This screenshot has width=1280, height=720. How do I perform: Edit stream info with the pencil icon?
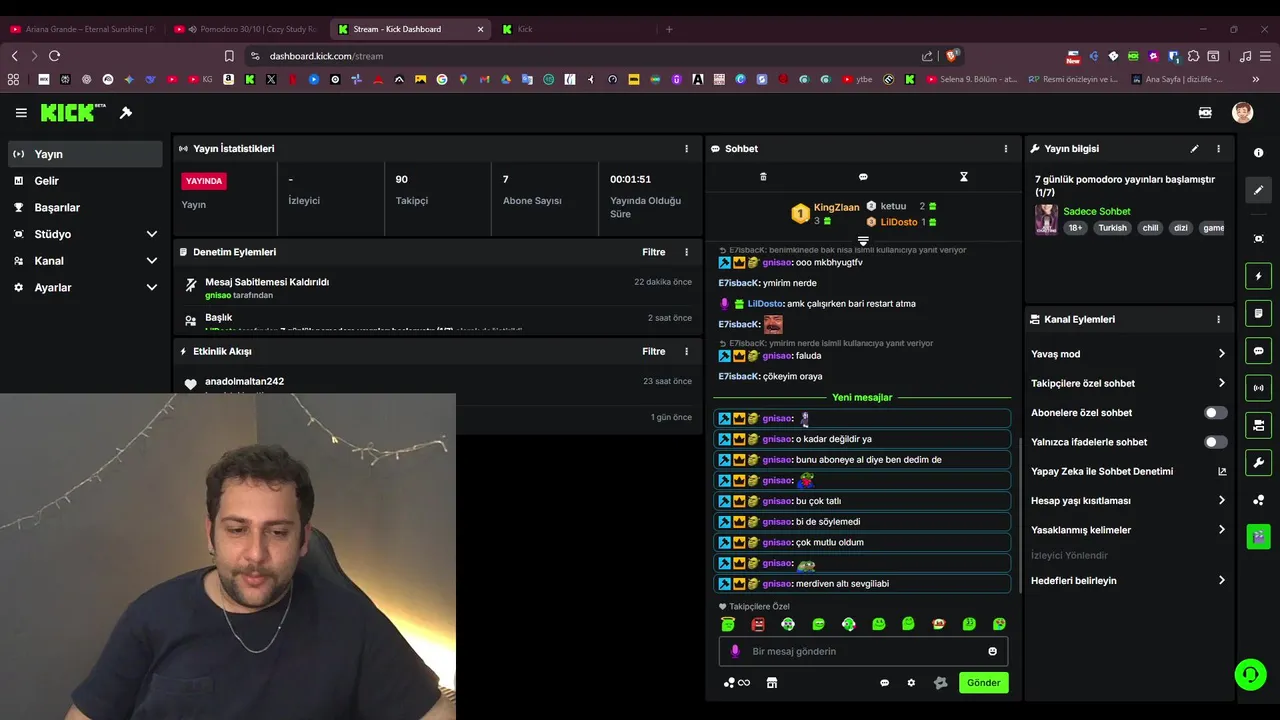point(1194,149)
